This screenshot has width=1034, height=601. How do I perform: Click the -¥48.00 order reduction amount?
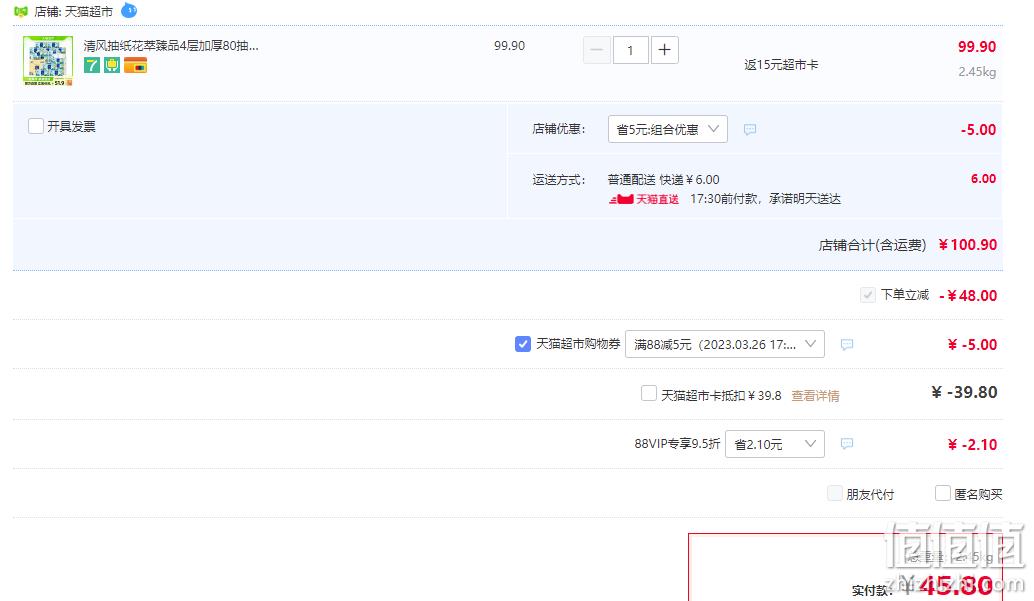968,296
